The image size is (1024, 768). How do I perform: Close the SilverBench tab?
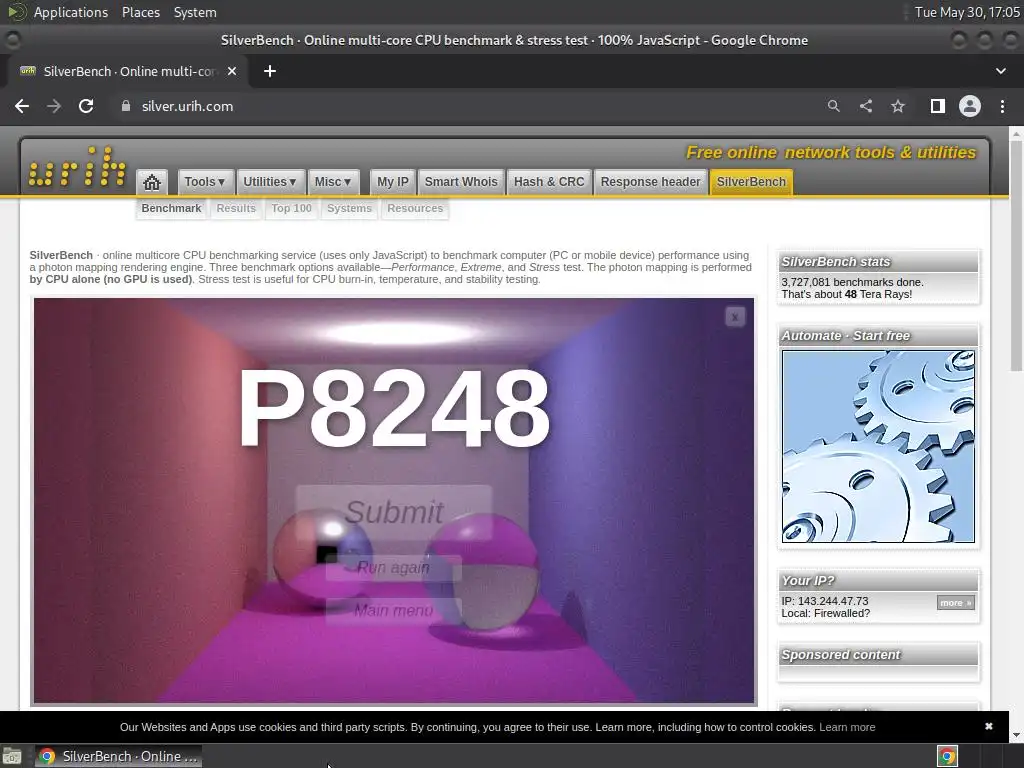[x=232, y=71]
